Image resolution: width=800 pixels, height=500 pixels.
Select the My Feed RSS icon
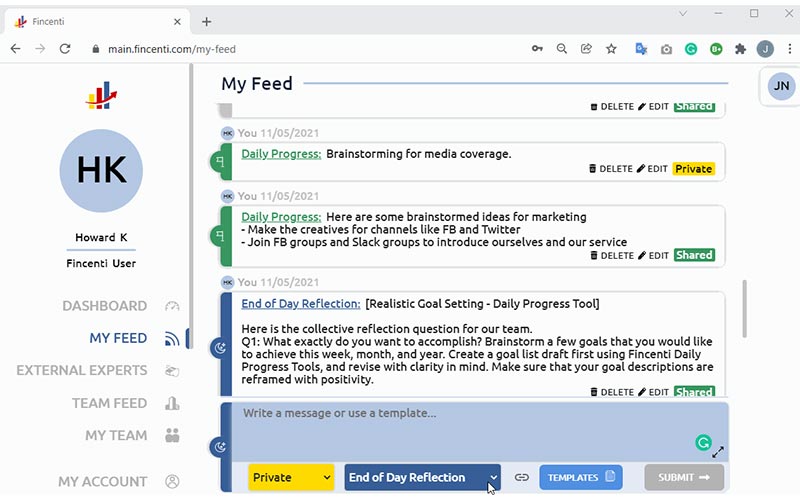(172, 339)
